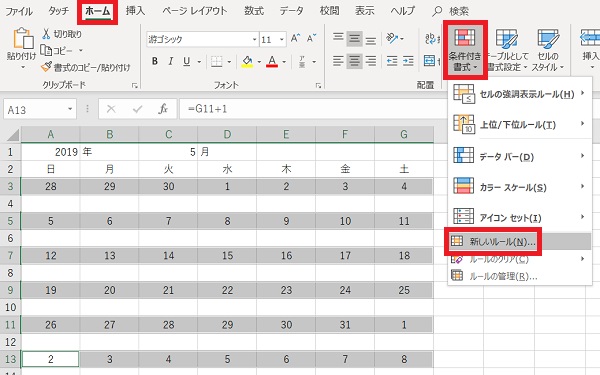Click Merge and Center icon

pyautogui.click(x=430, y=60)
